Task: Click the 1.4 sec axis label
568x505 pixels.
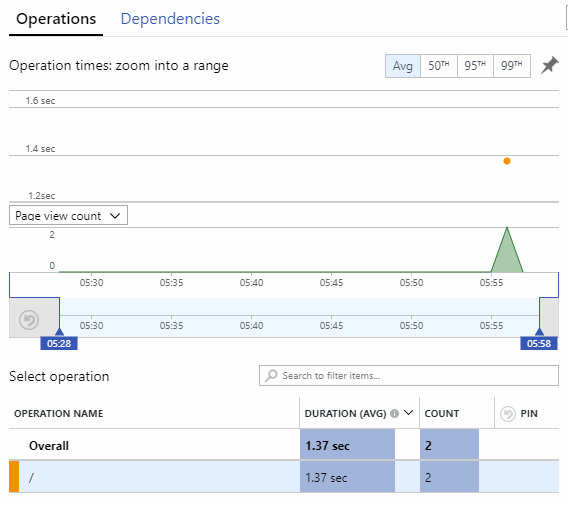Action: pyautogui.click(x=40, y=149)
